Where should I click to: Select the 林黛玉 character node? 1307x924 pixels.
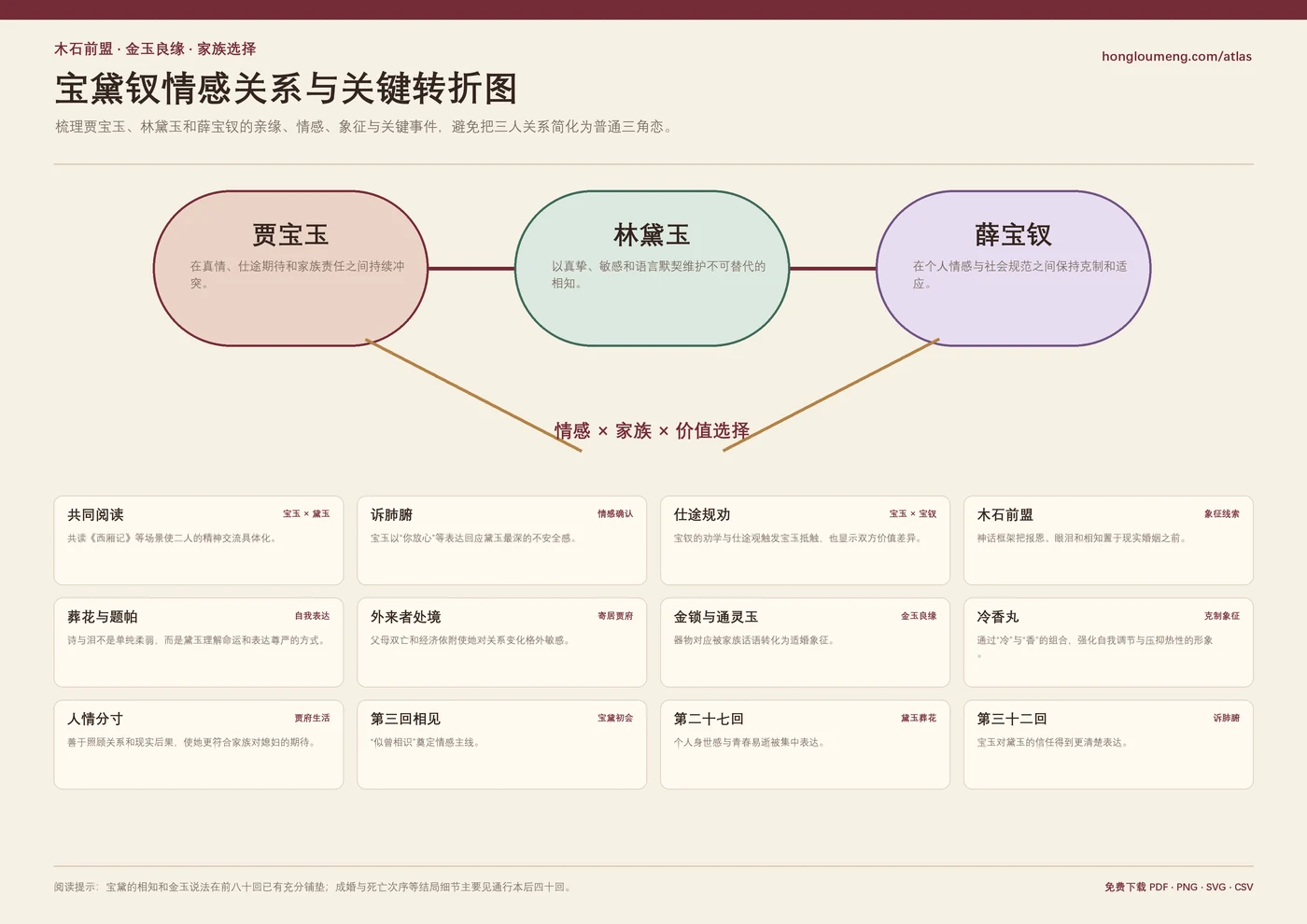pyautogui.click(x=652, y=269)
